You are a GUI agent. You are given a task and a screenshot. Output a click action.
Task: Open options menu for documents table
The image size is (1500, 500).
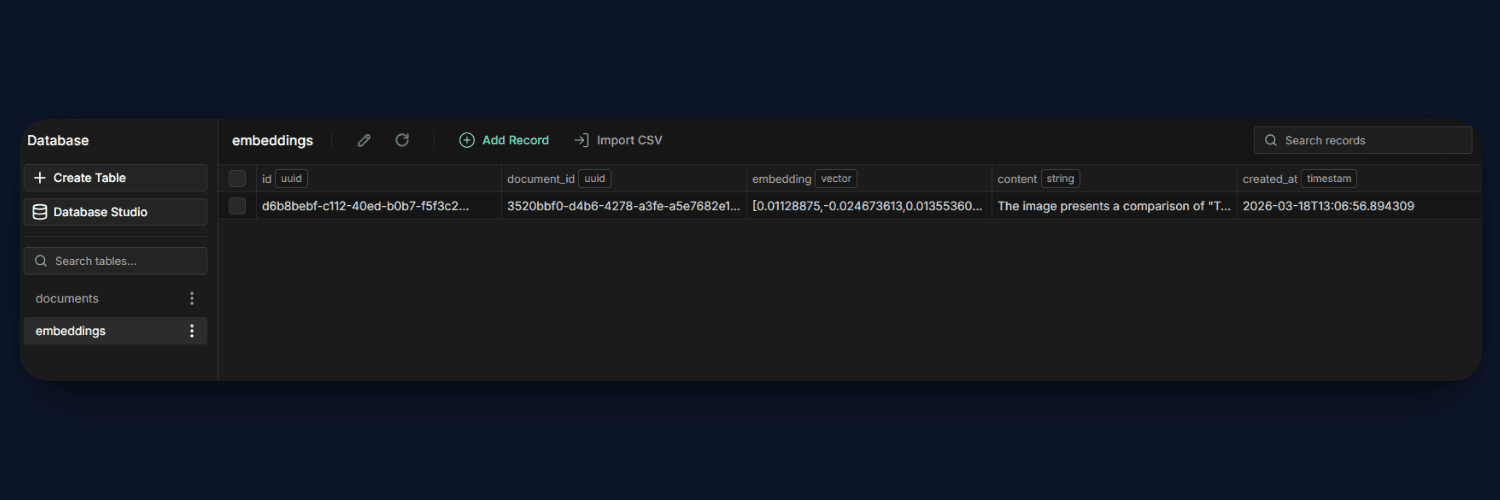point(192,299)
